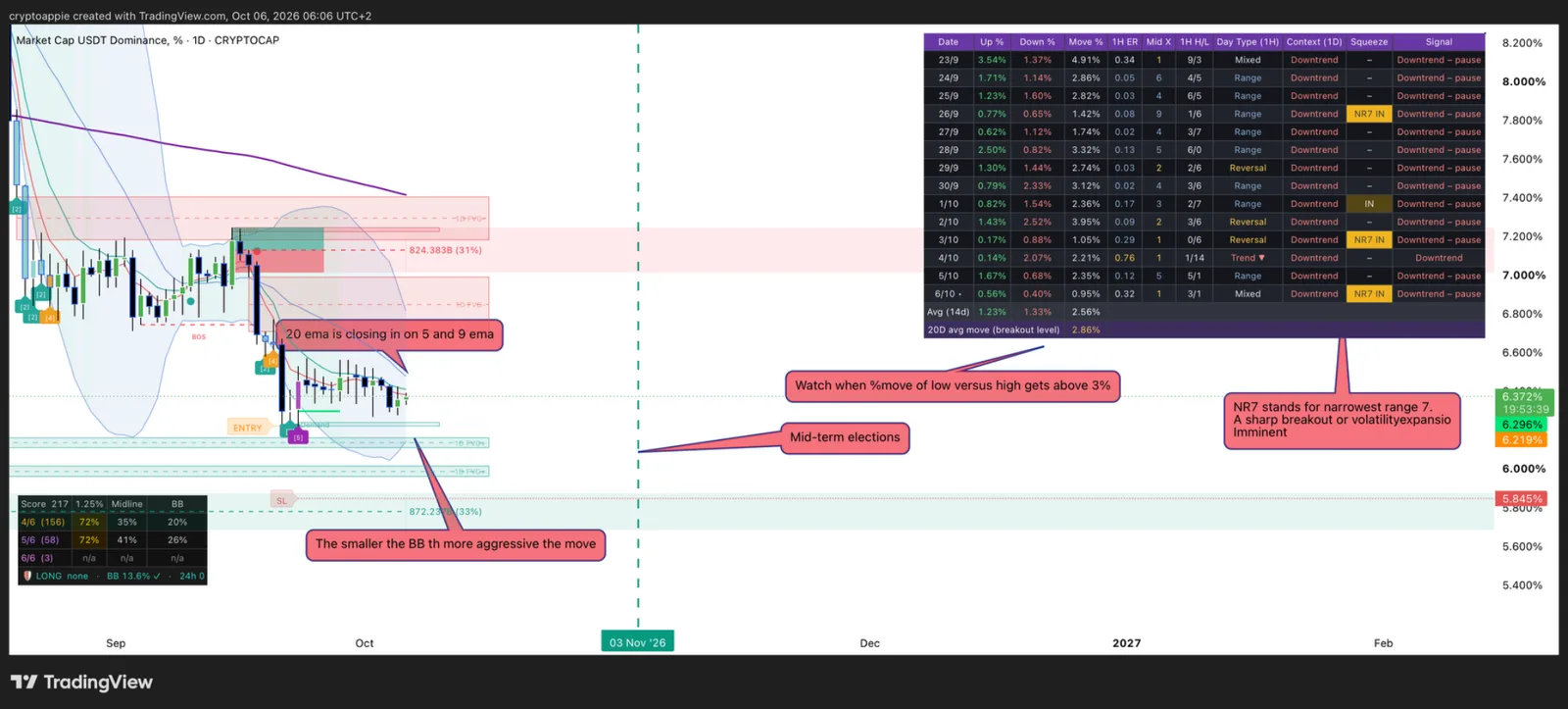Select the IN squeeze cell in 1/10 row
This screenshot has height=709, width=1568.
pos(1369,204)
